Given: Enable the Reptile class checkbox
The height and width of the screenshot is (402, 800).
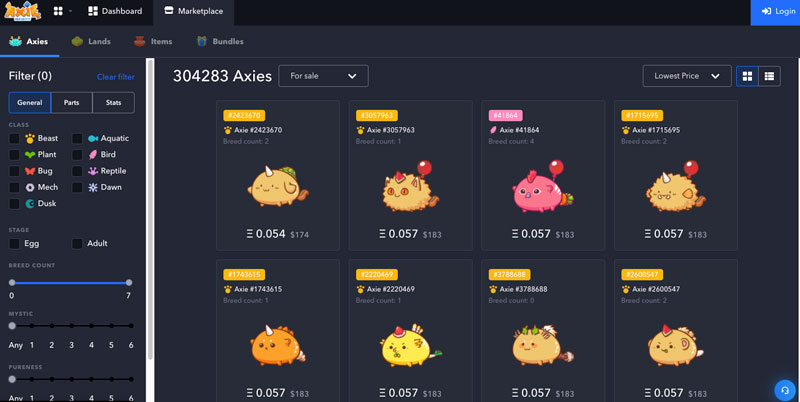Looking at the screenshot, I should click(77, 171).
